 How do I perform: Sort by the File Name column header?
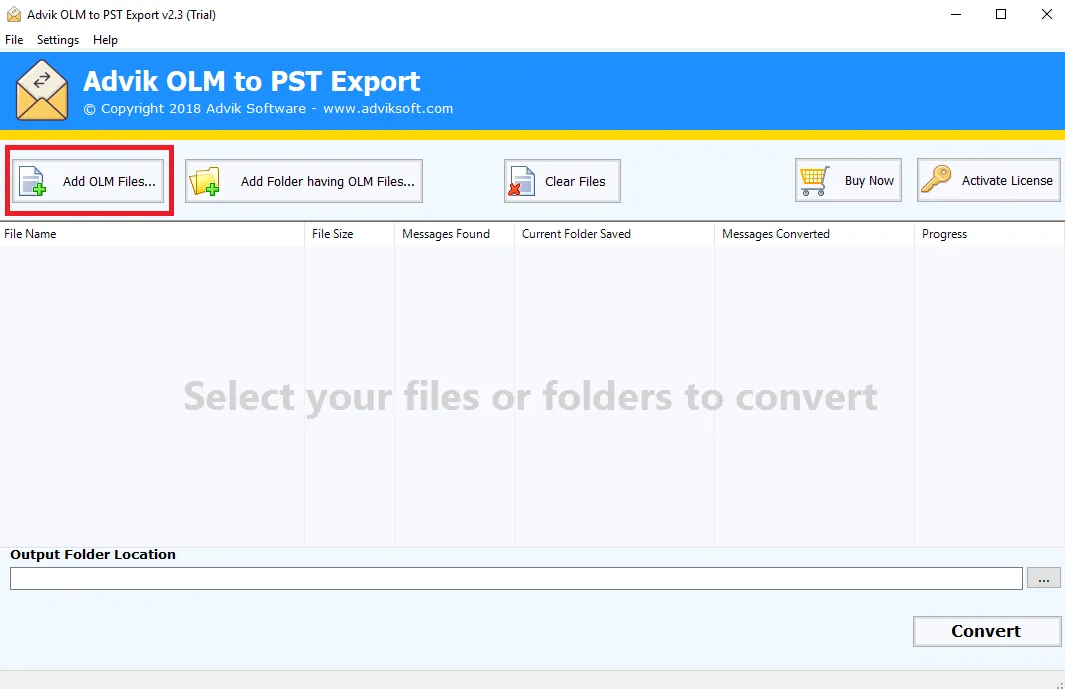30,234
